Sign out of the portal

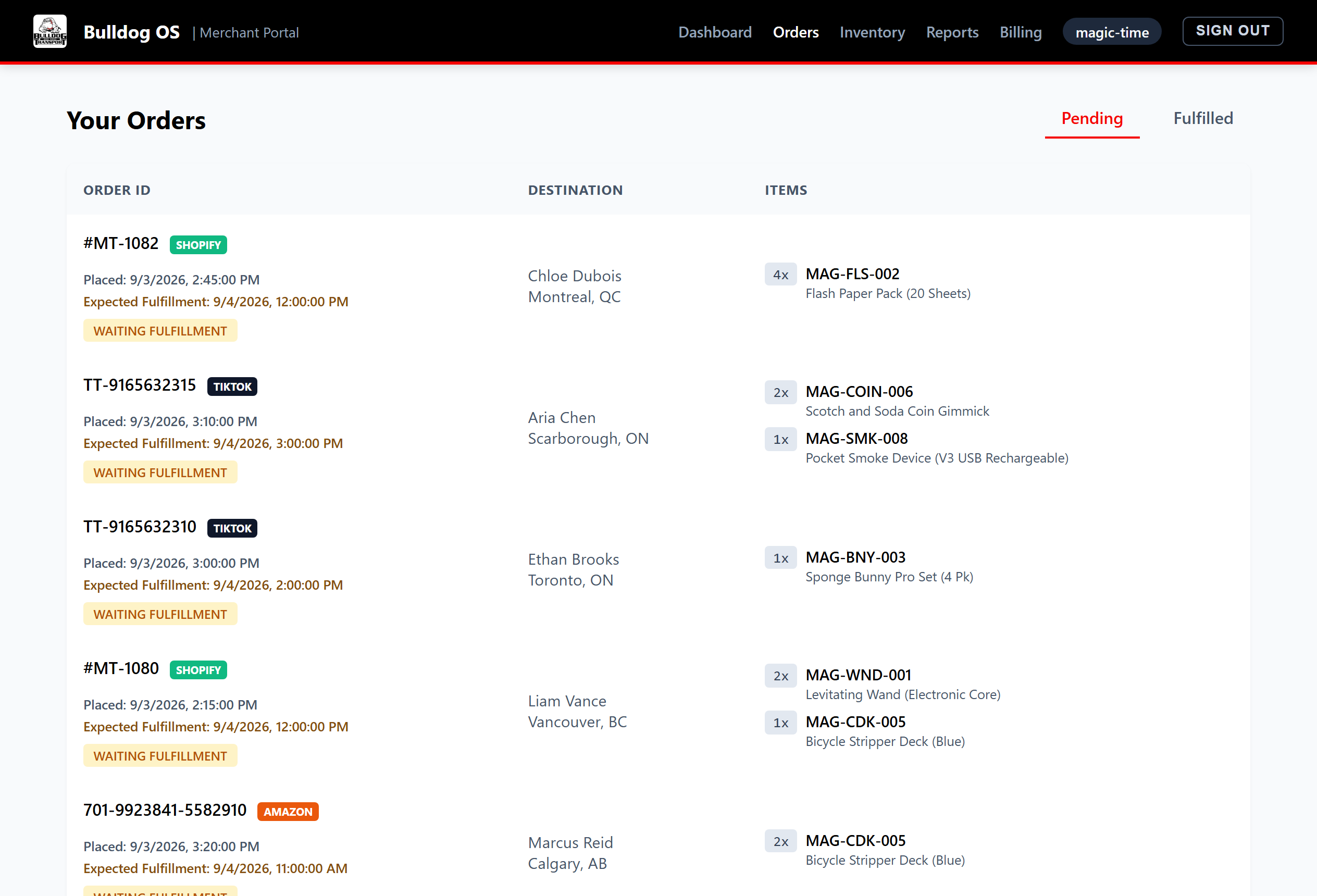(1232, 31)
